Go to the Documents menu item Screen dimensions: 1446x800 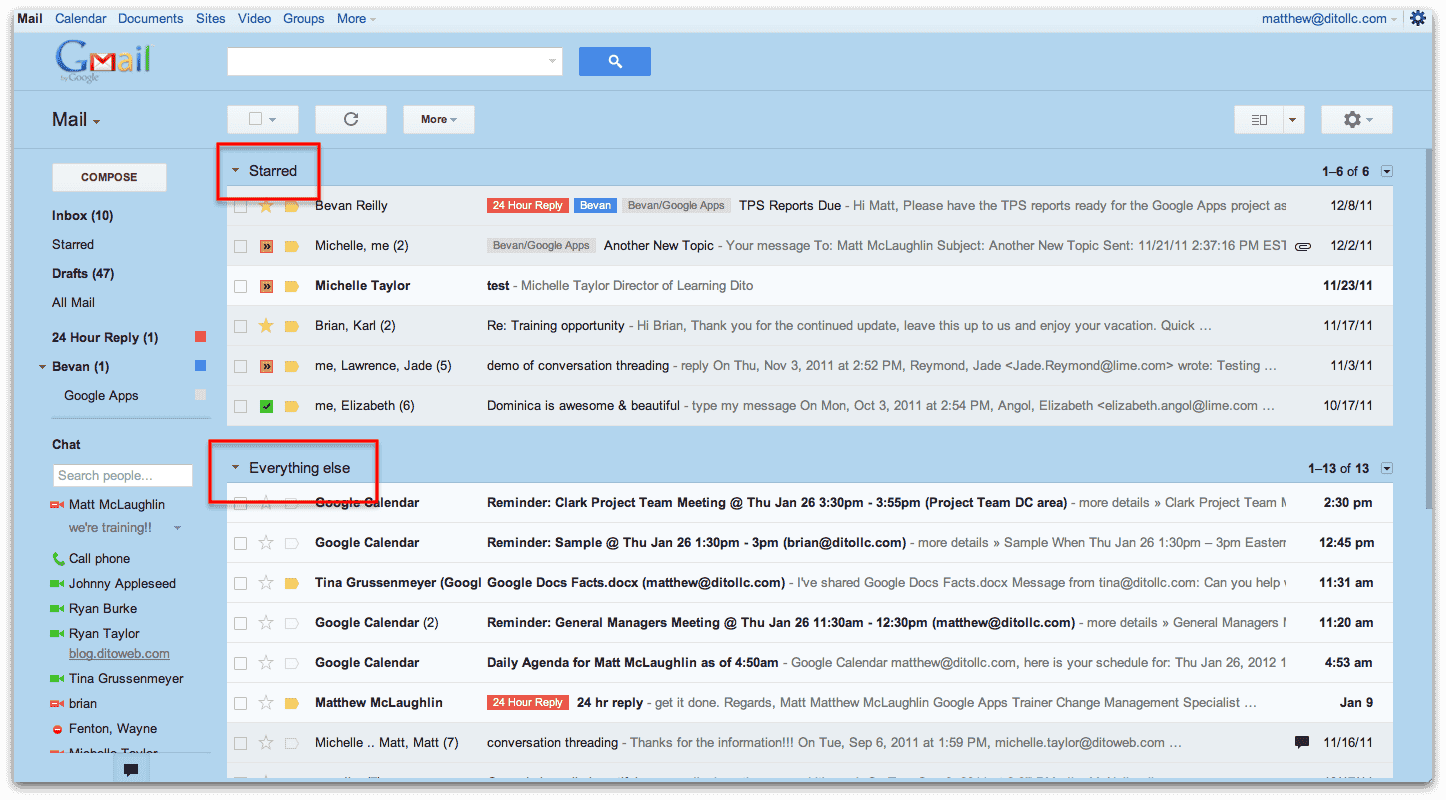point(150,17)
